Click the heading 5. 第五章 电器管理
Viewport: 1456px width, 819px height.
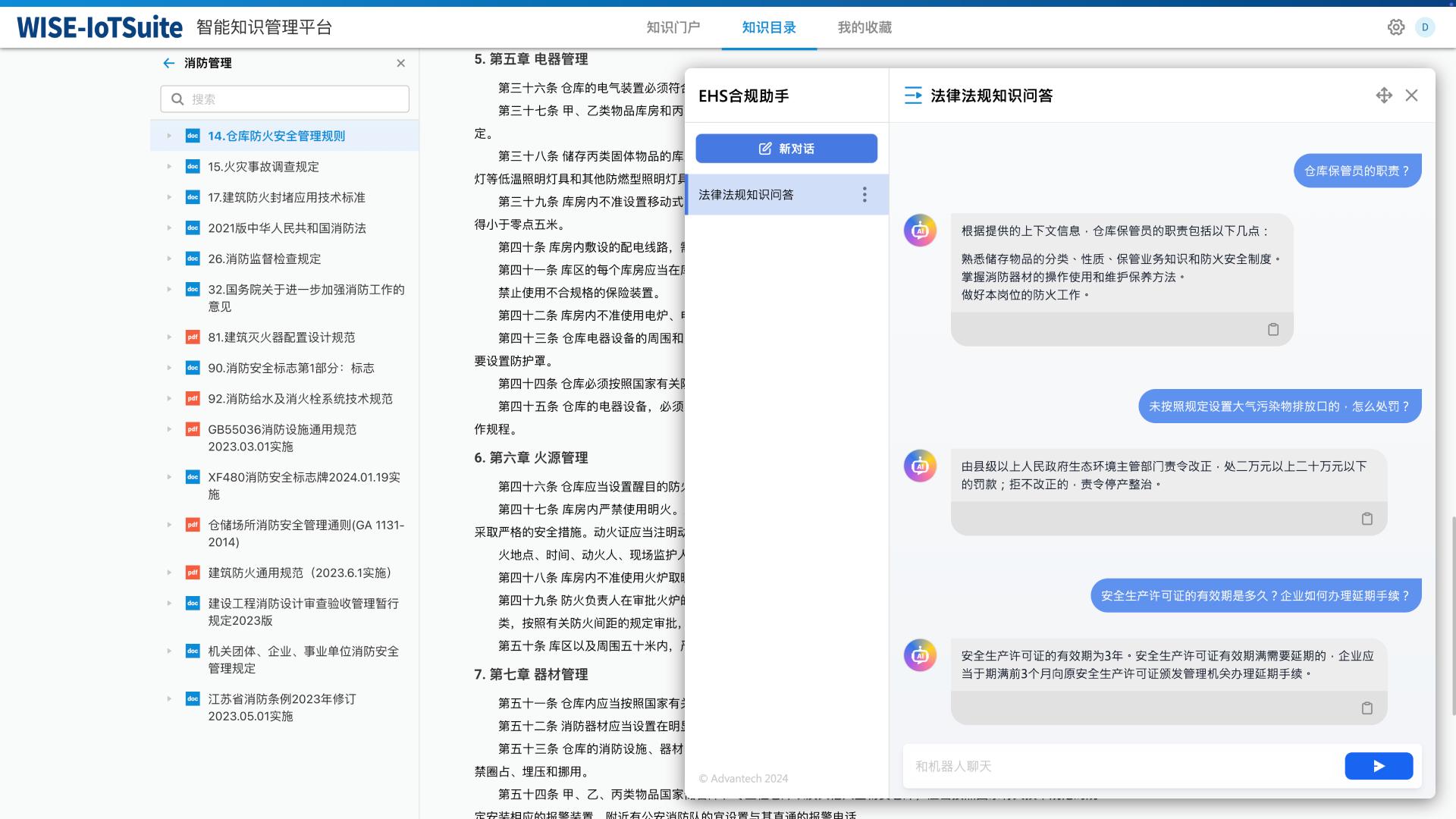[531, 59]
